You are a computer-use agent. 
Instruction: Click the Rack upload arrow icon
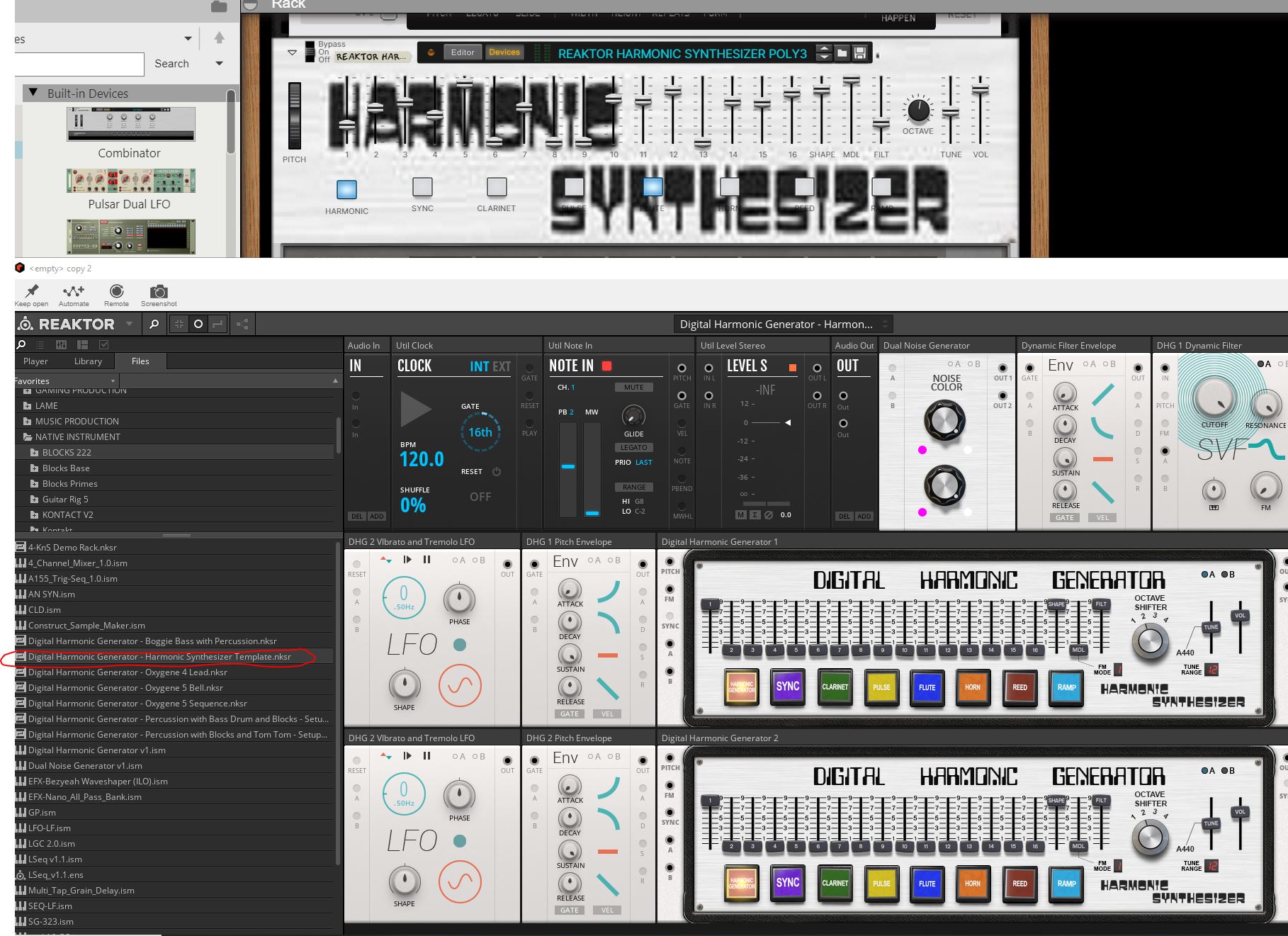[220, 38]
